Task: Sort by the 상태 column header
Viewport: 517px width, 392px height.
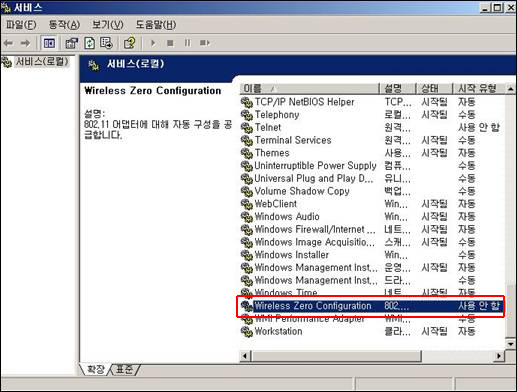Action: click(x=435, y=89)
